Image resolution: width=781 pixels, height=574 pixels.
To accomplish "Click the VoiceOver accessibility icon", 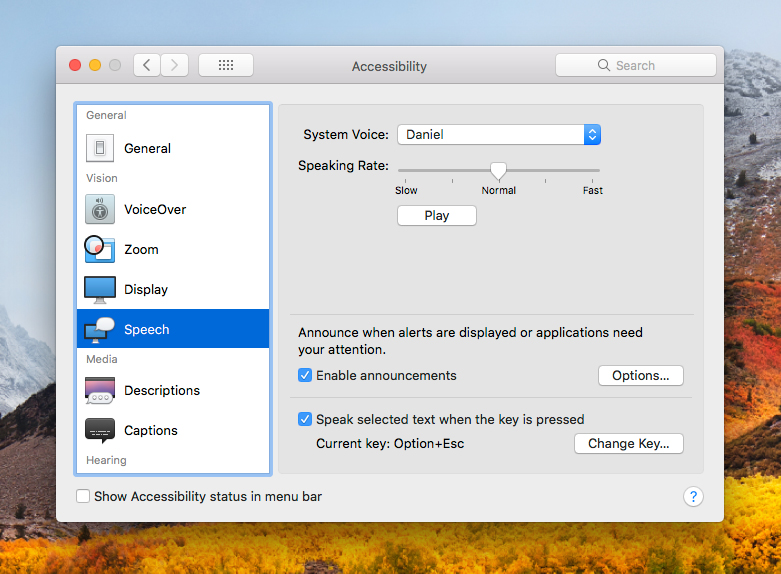I will (100, 209).
